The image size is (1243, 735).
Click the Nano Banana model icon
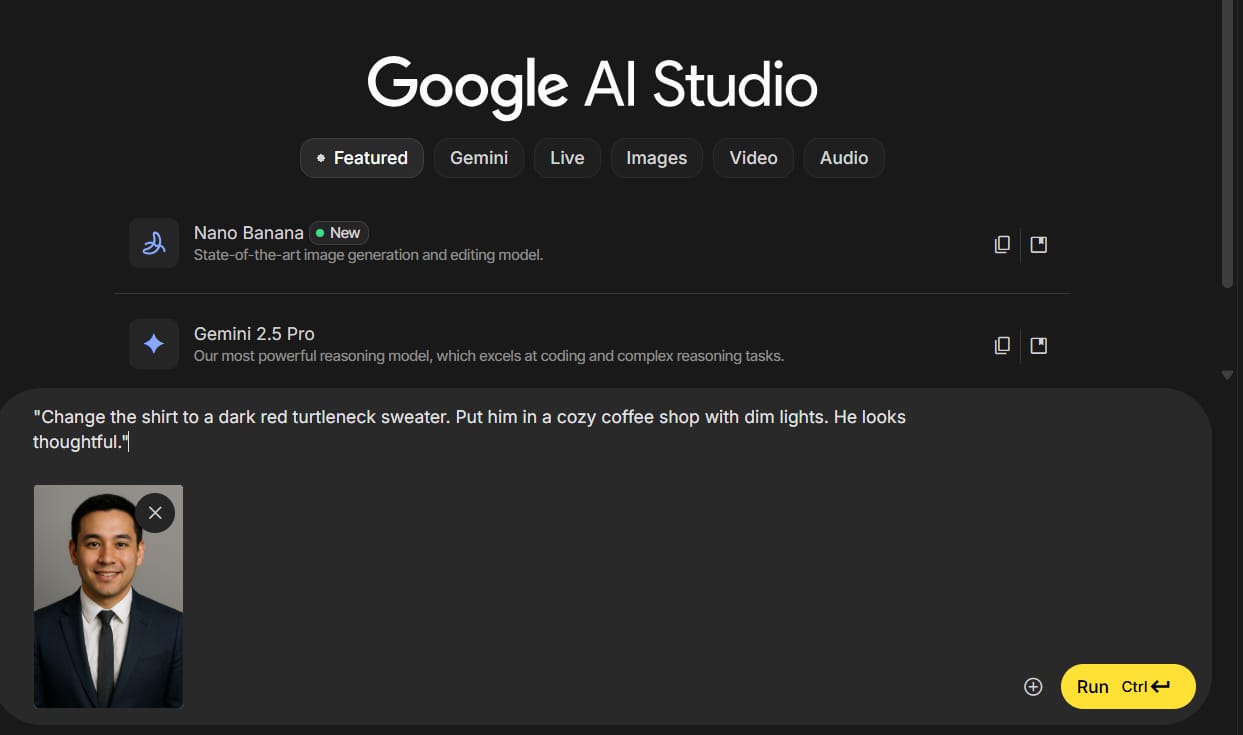pos(154,243)
